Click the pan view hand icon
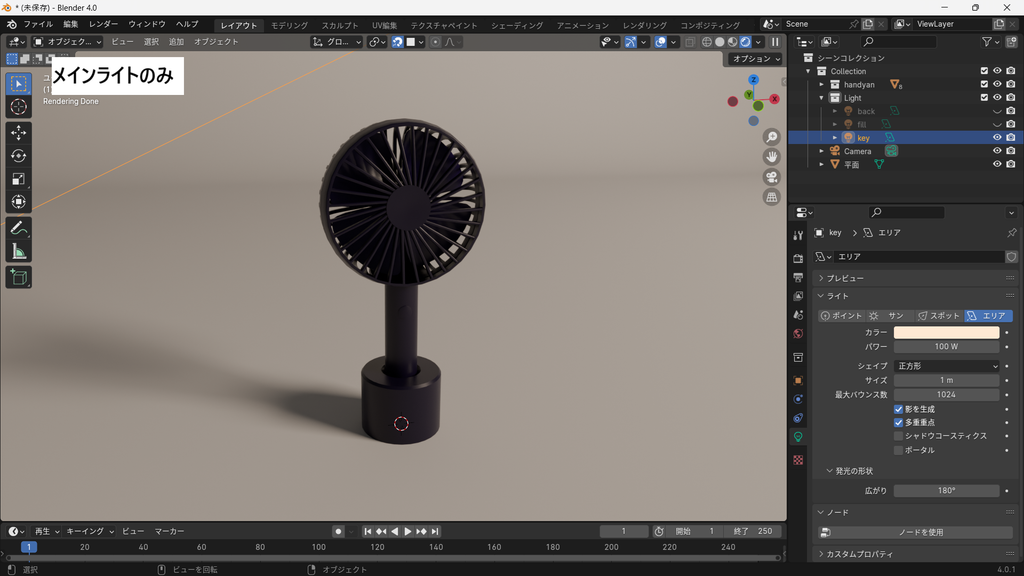 [x=772, y=157]
